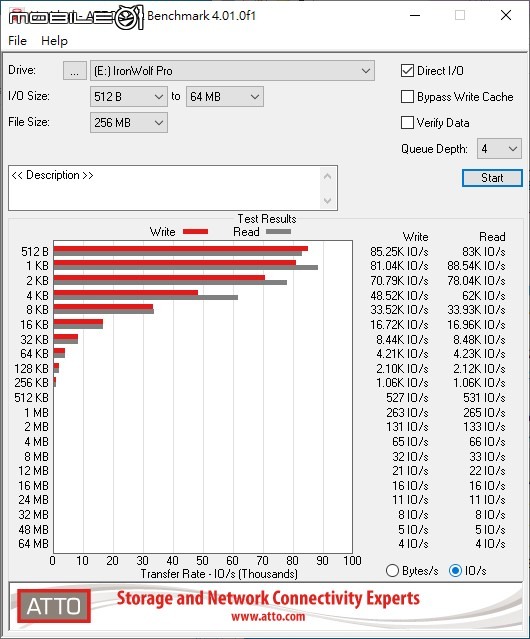Image resolution: width=530 pixels, height=639 pixels.
Task: Click the 16.72K IO/s write value
Action: (x=399, y=325)
